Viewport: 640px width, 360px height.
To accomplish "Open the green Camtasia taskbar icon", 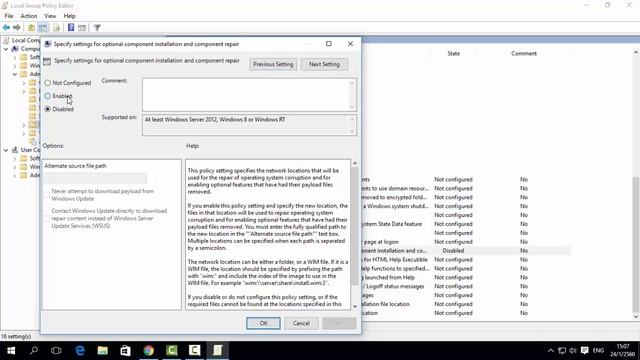I will point(171,351).
